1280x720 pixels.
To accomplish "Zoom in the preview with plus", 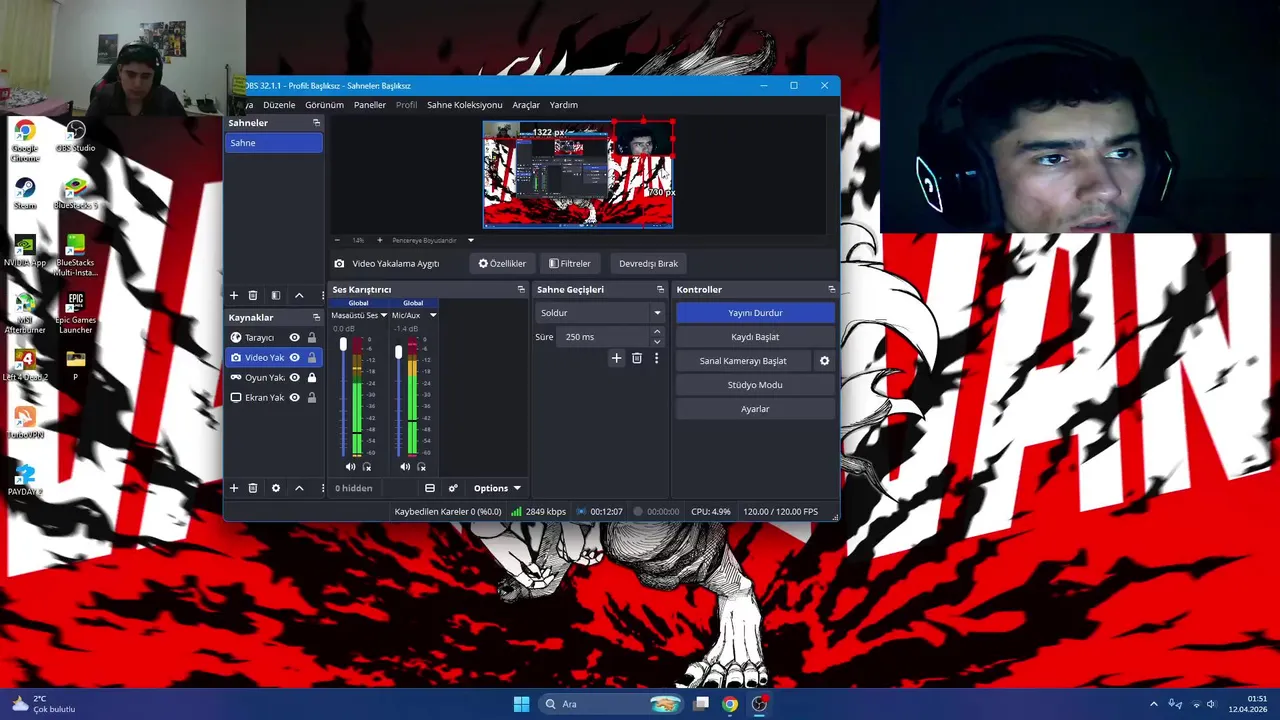I will 379,240.
